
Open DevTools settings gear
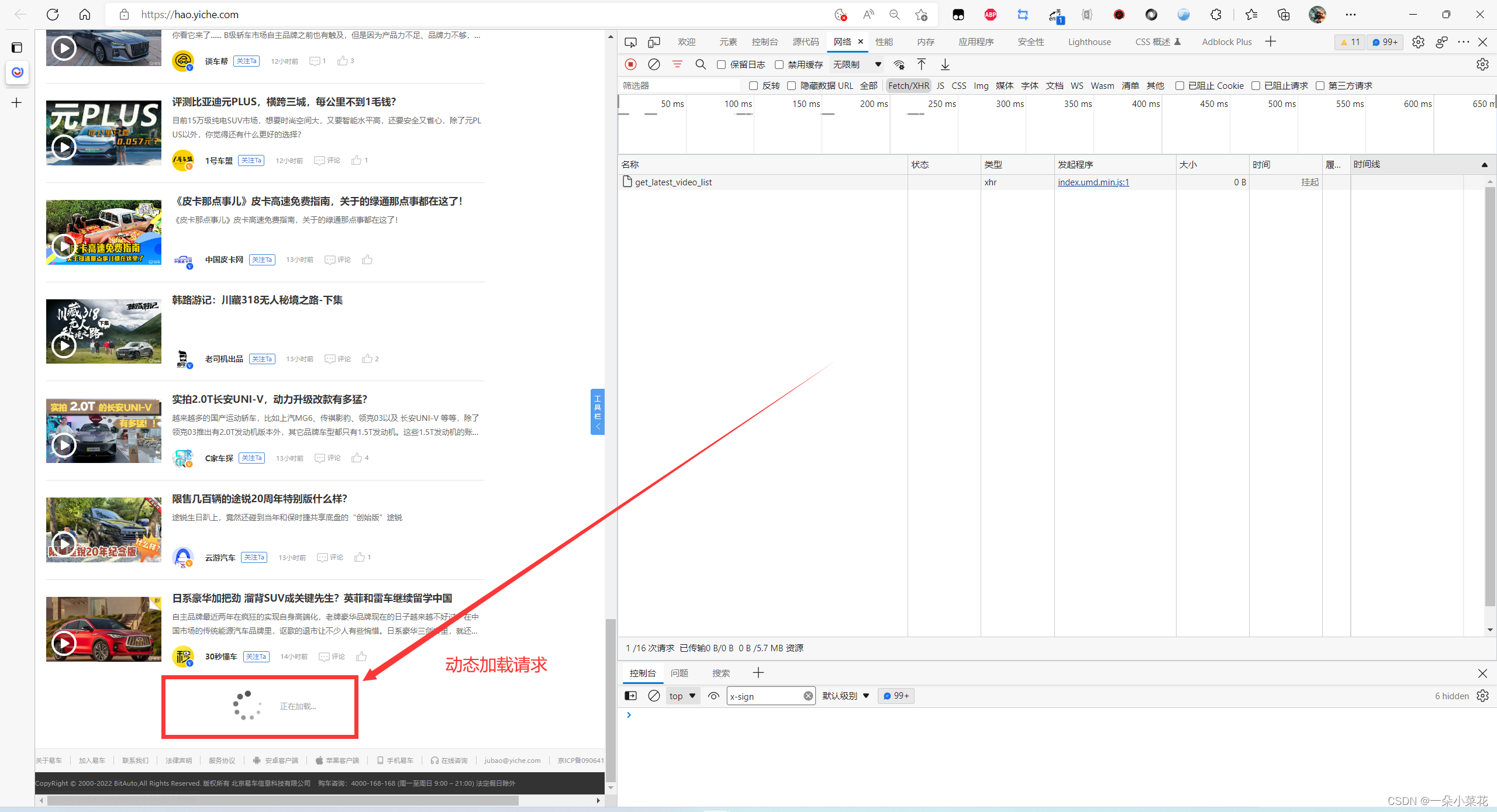point(1418,42)
